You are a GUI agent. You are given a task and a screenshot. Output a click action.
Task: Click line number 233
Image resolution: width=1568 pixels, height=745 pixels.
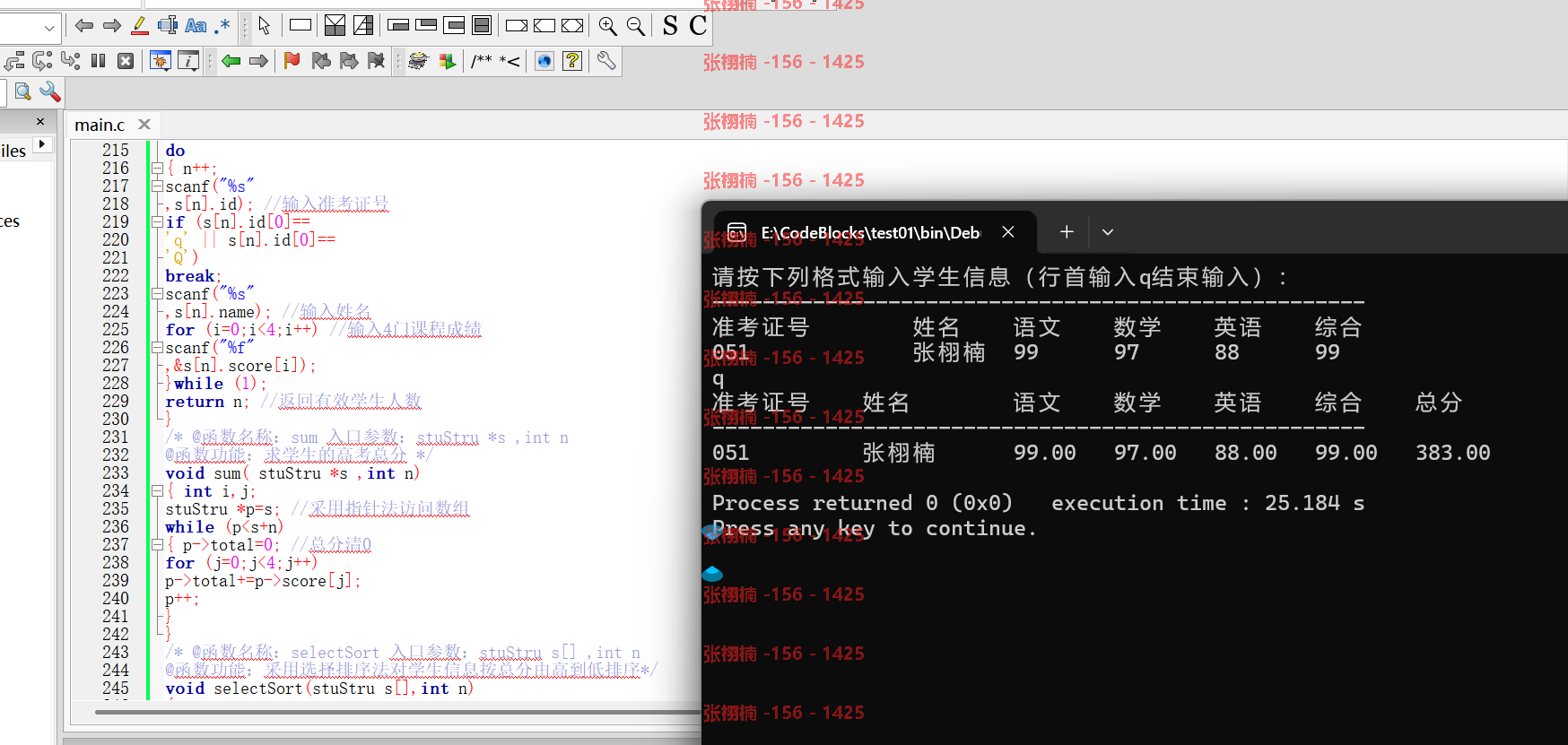pyautogui.click(x=116, y=472)
